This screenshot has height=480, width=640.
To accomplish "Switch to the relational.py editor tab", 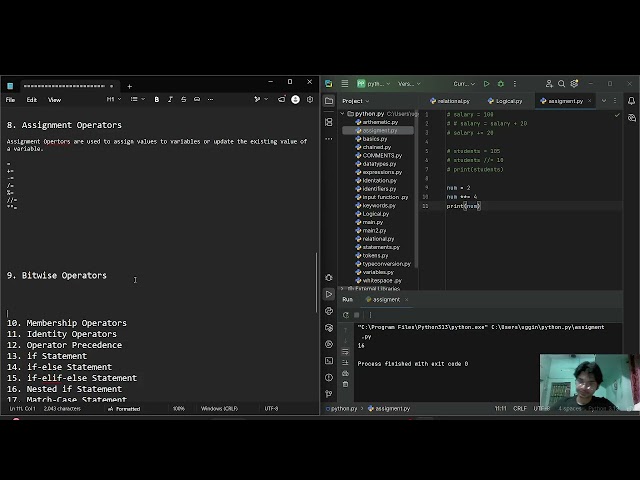I will click(450, 101).
